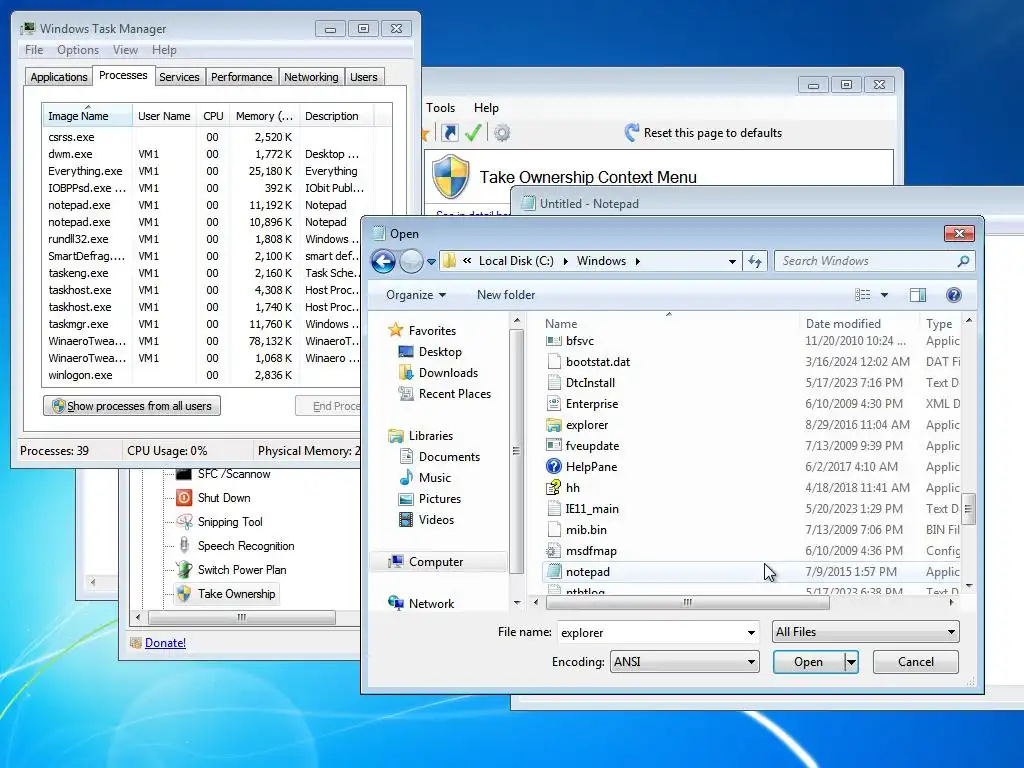Click green checkmark icon in Winaero Tweaker toolbar
Image resolution: width=1024 pixels, height=768 pixels.
pos(473,133)
